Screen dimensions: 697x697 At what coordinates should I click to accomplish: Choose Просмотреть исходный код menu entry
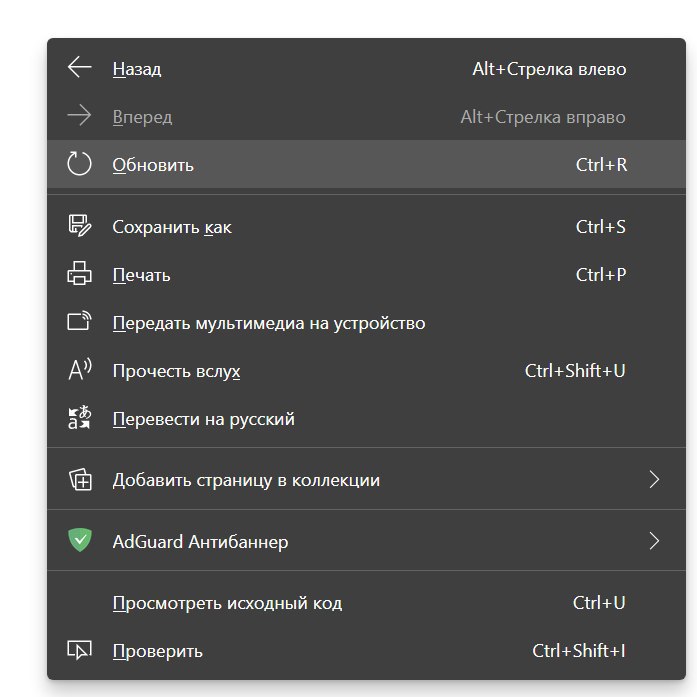pyautogui.click(x=366, y=602)
